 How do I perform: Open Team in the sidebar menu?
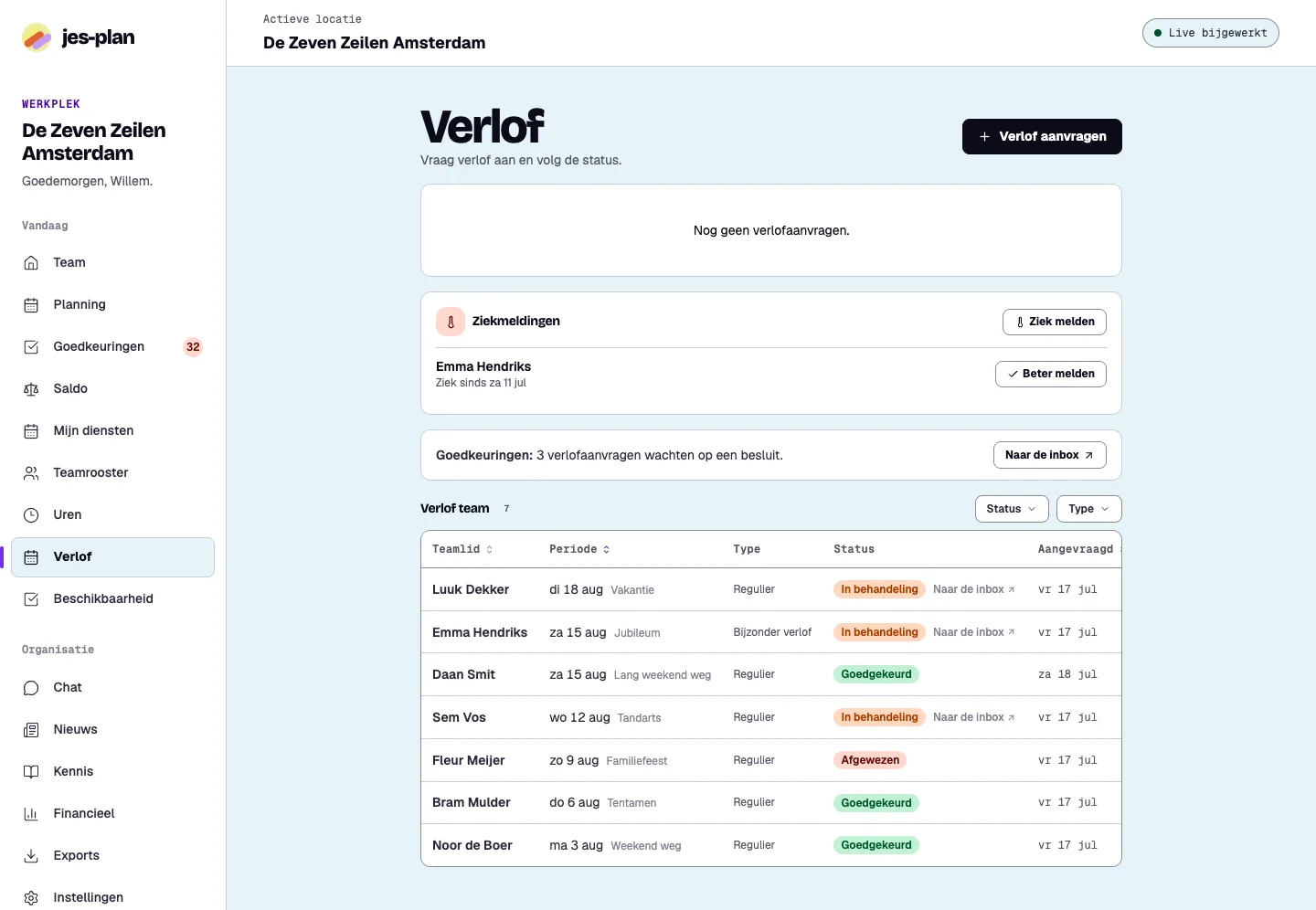(113, 263)
